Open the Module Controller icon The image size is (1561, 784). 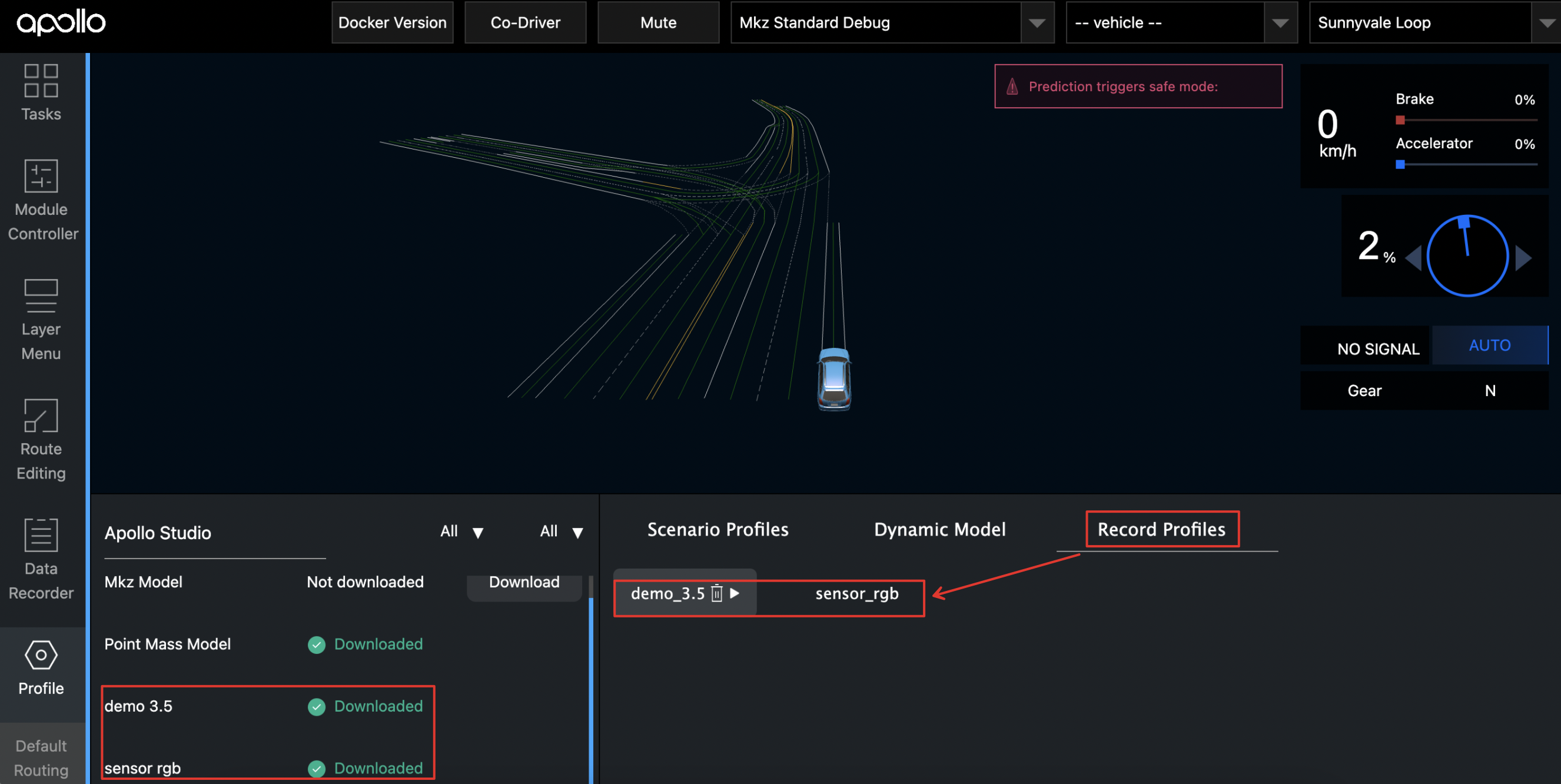point(41,176)
